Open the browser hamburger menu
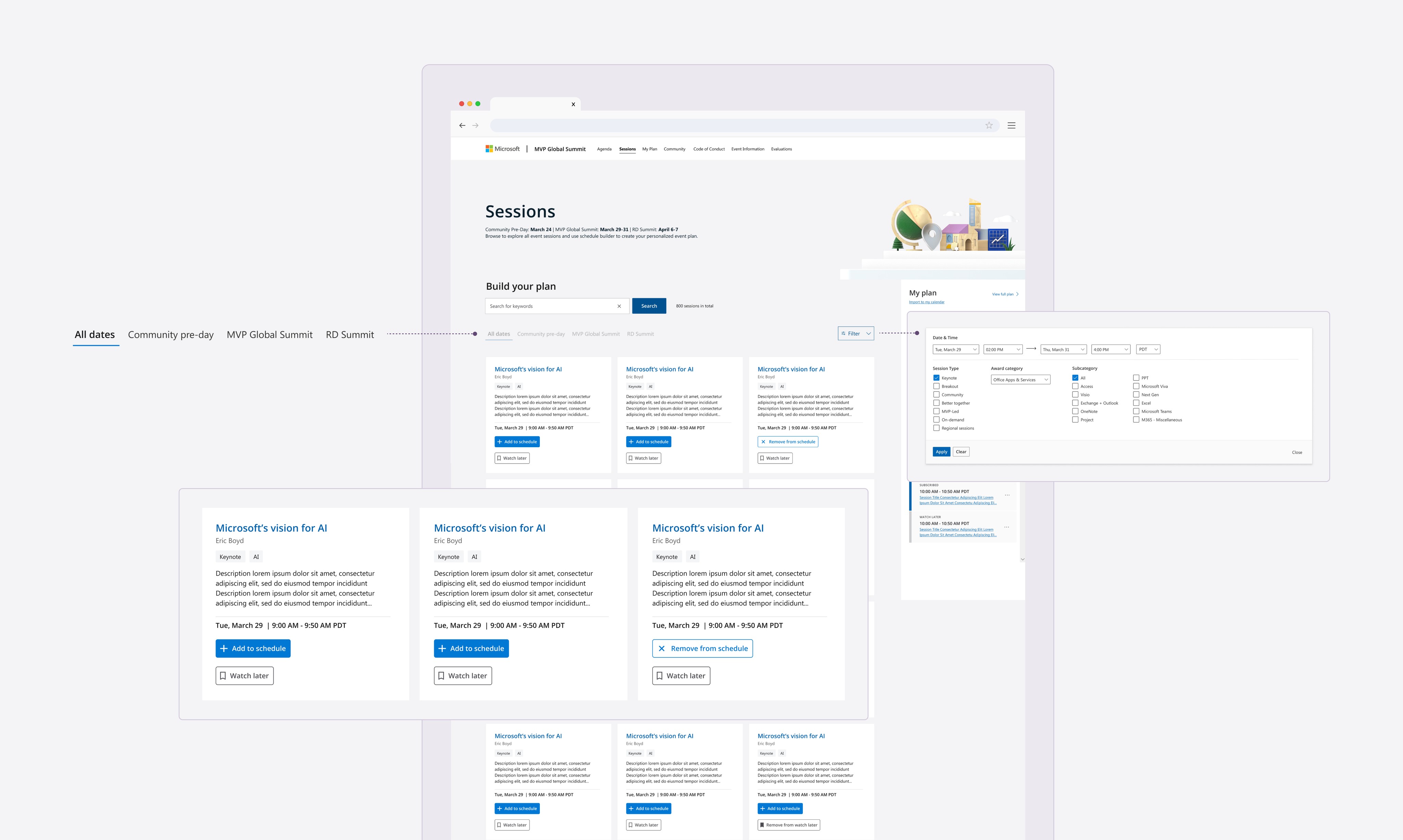Viewport: 1403px width, 840px height. tap(1011, 126)
